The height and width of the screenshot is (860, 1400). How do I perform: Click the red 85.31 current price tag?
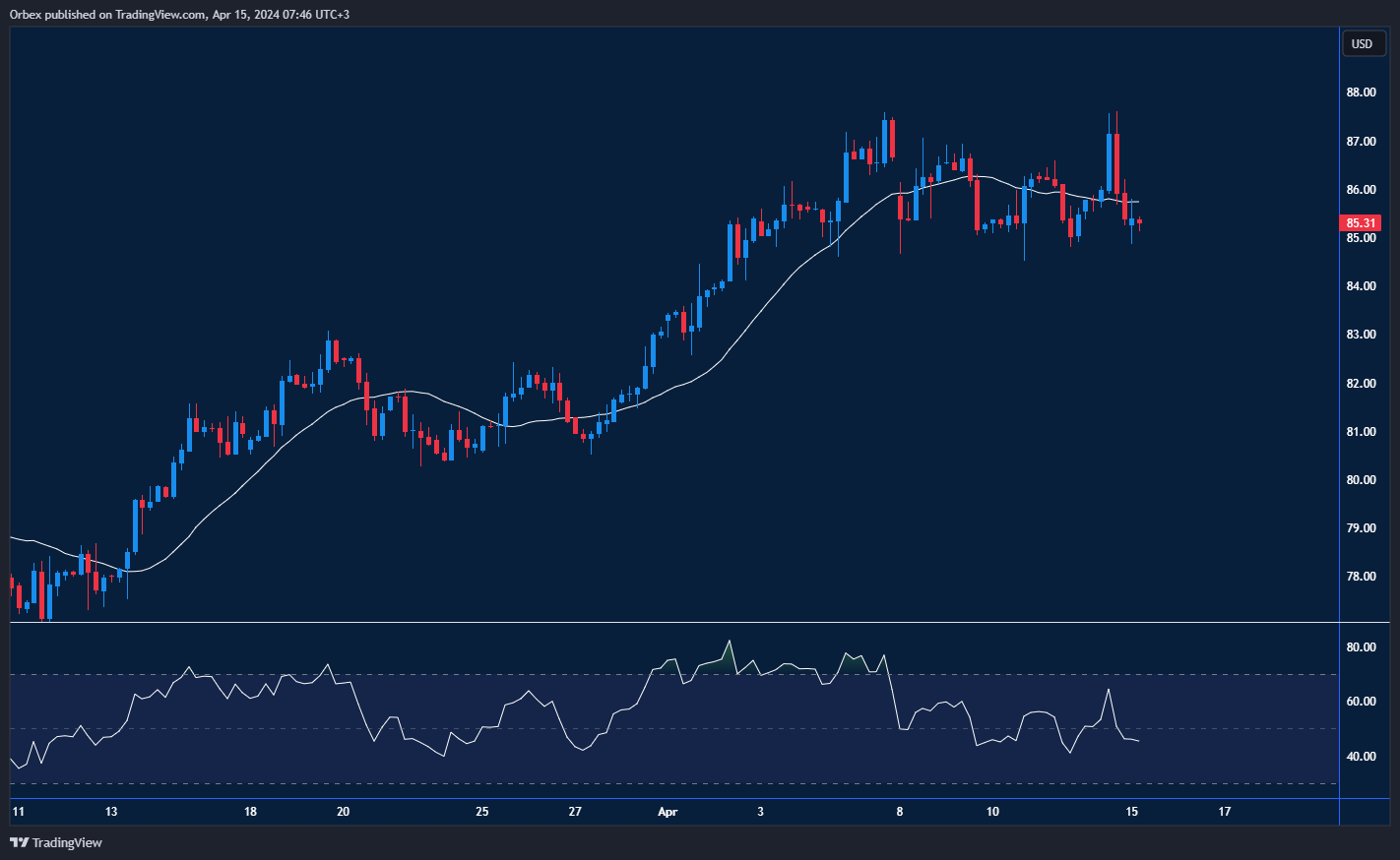pyautogui.click(x=1362, y=223)
